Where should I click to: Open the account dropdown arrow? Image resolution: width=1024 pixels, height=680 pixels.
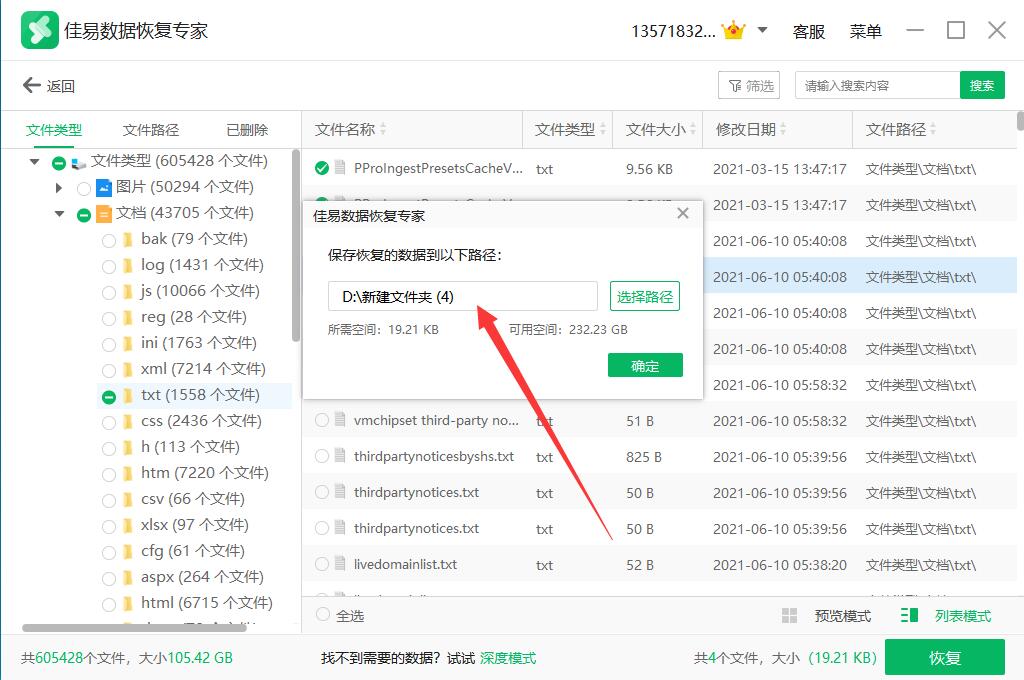762,30
